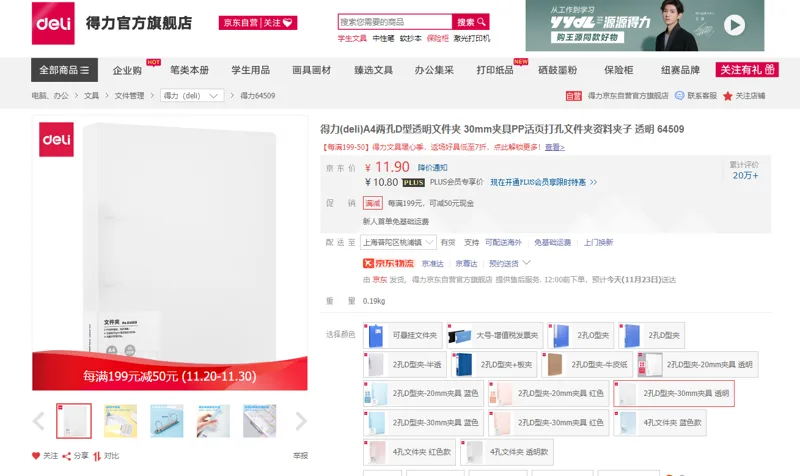Click 查看 promotion details link
Screen dimensions: 800x476
555,147
